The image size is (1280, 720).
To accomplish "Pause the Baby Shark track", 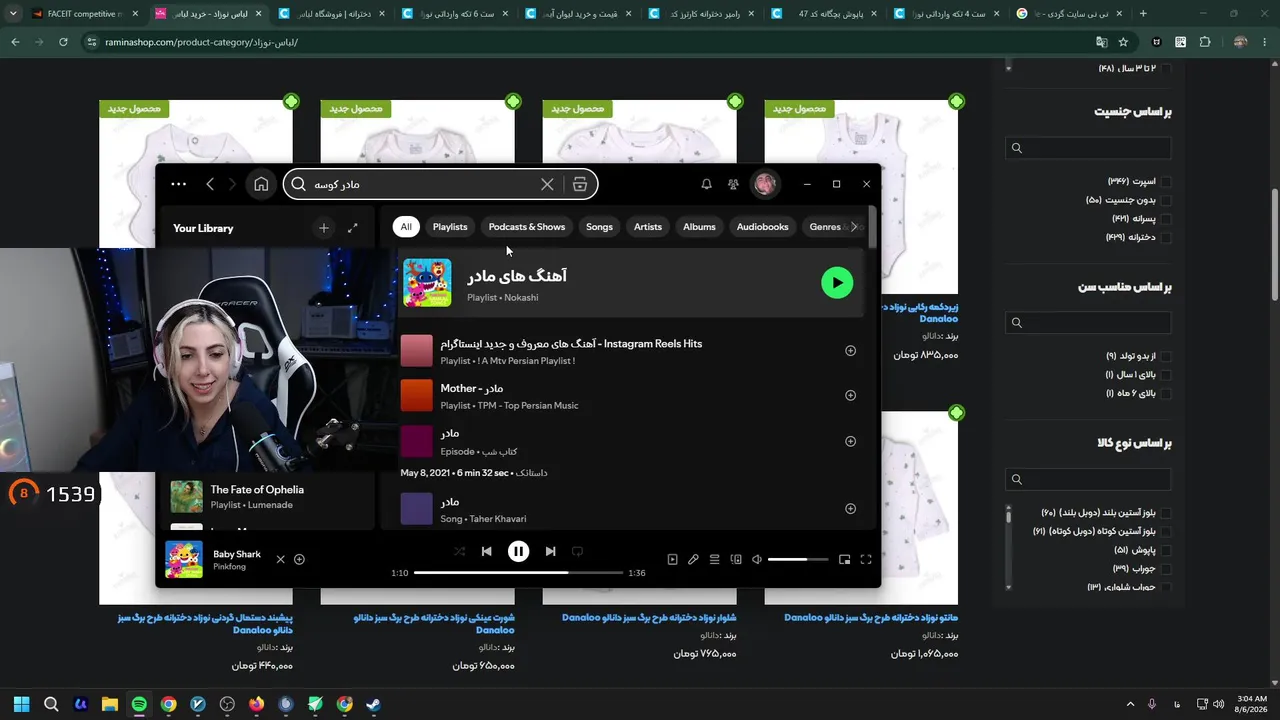I will coord(518,551).
